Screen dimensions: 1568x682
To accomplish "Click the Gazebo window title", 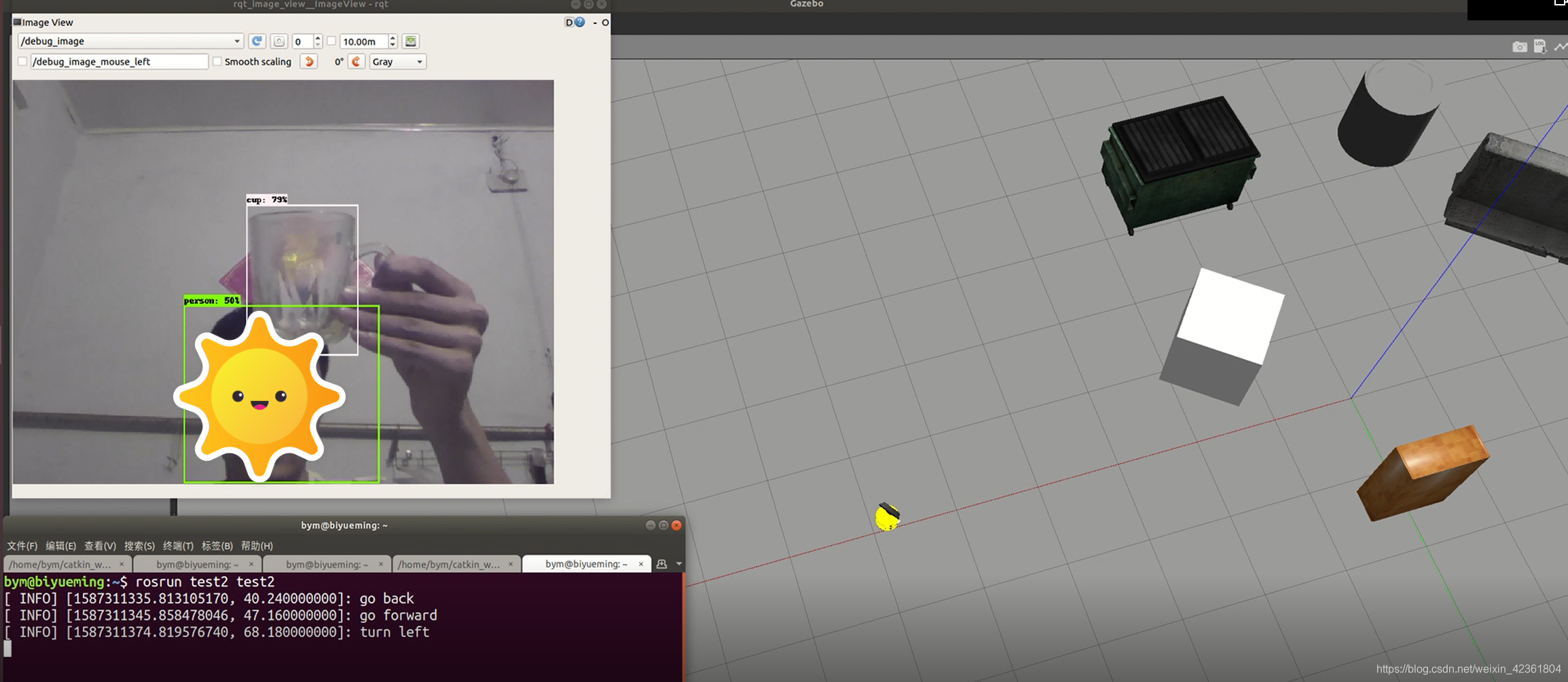I will 807,4.
